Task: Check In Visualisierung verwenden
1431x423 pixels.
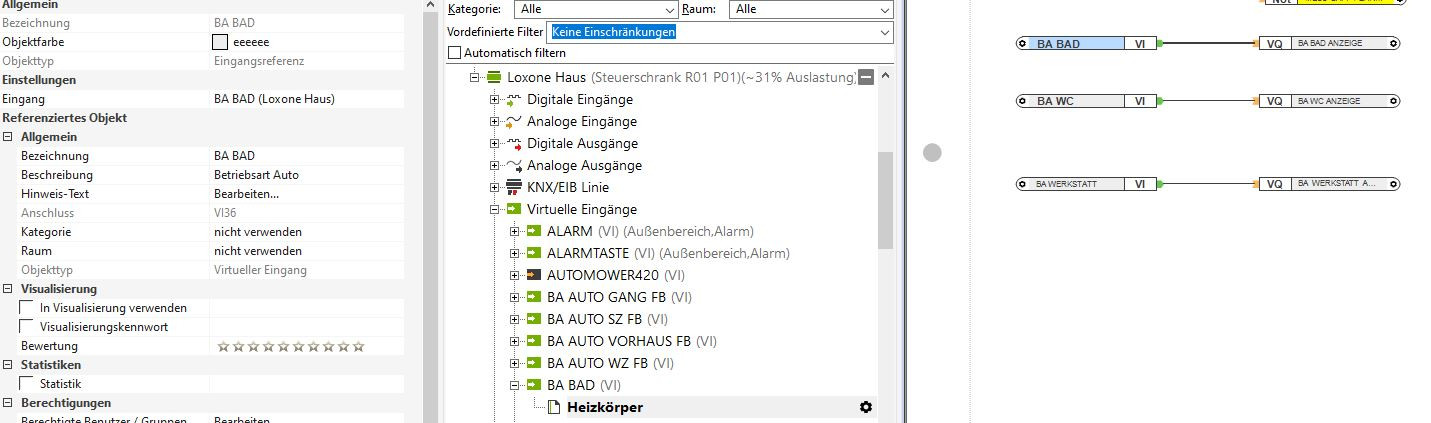Action: coord(27,308)
